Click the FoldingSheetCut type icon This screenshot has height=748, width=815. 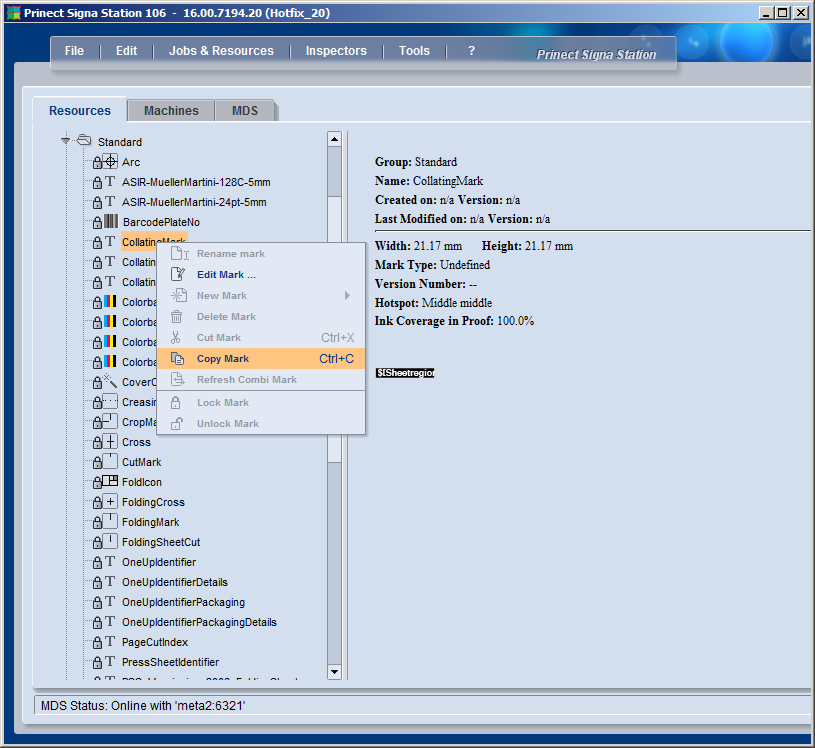pos(110,541)
